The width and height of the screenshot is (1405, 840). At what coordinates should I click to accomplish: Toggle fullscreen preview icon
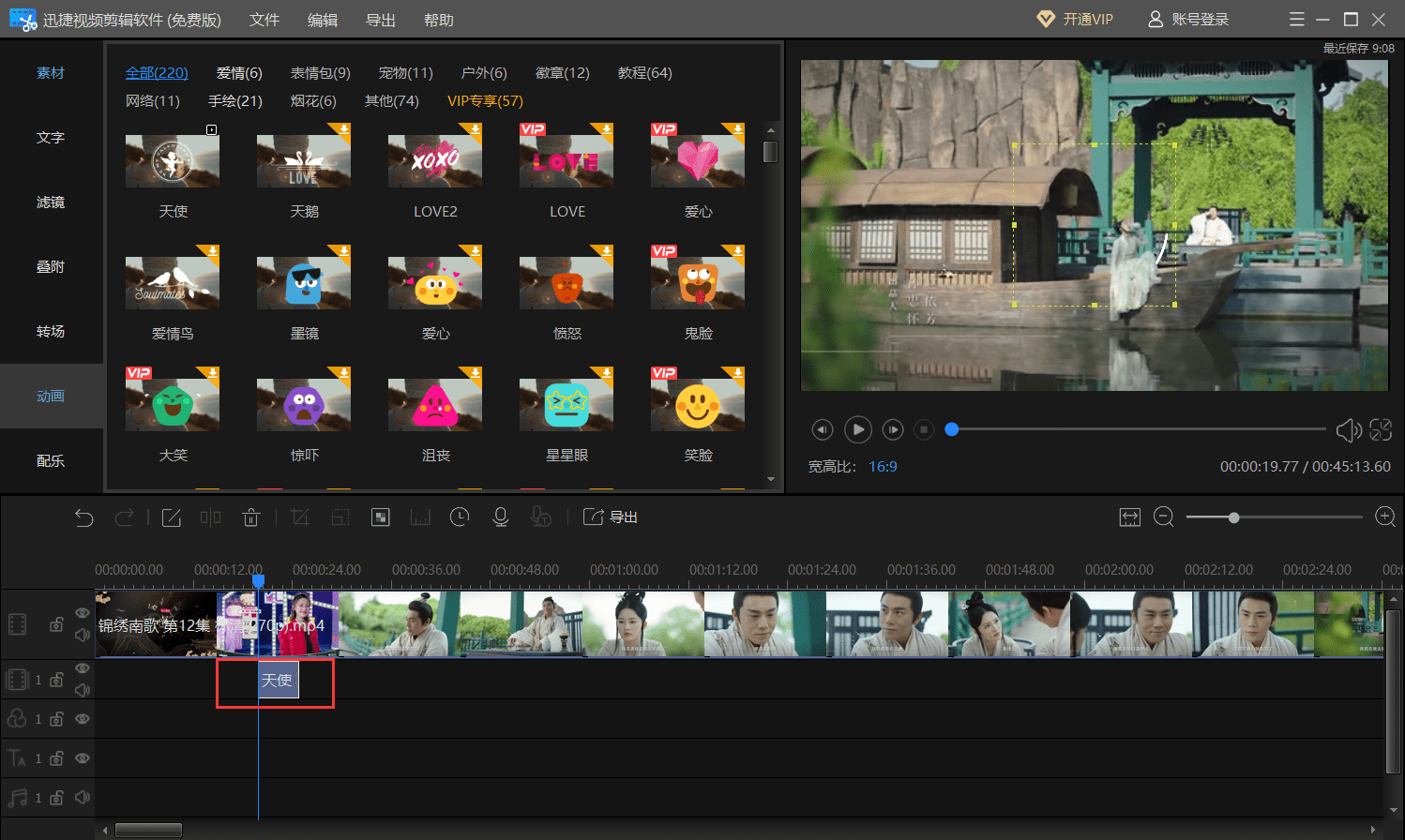[x=1381, y=430]
